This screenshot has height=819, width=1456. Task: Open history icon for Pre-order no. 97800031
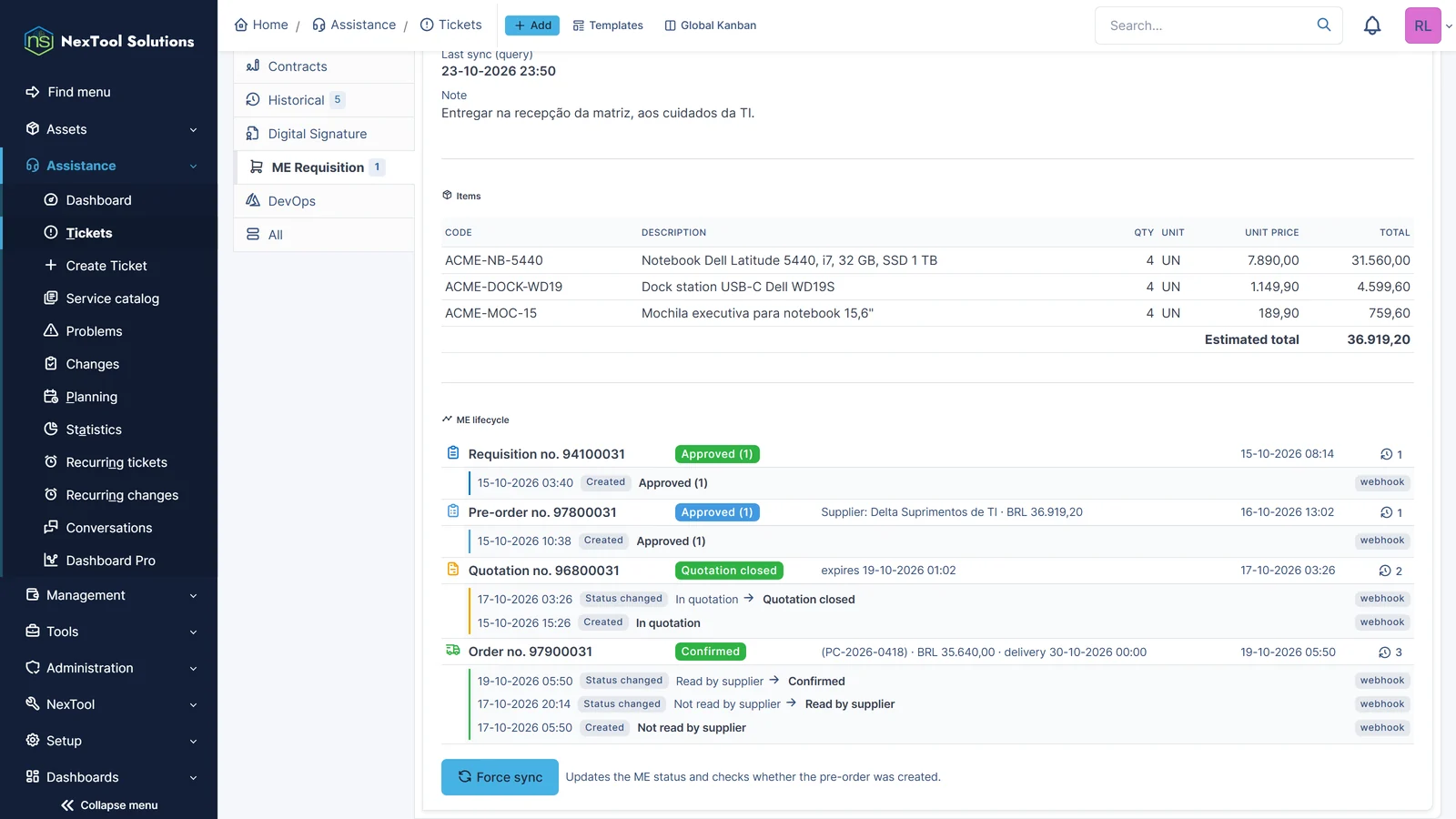tap(1386, 512)
